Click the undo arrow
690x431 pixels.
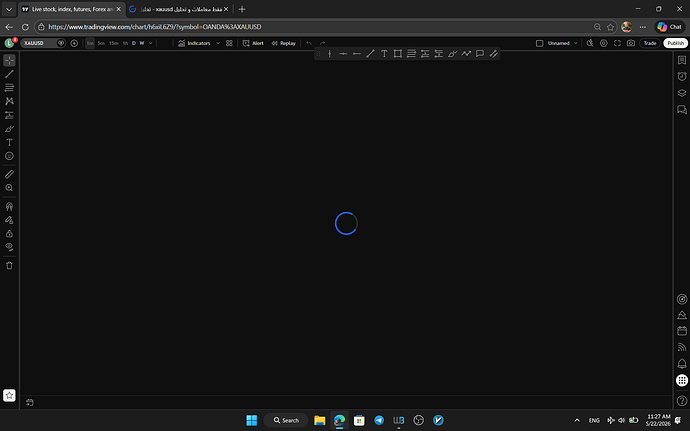[309, 43]
